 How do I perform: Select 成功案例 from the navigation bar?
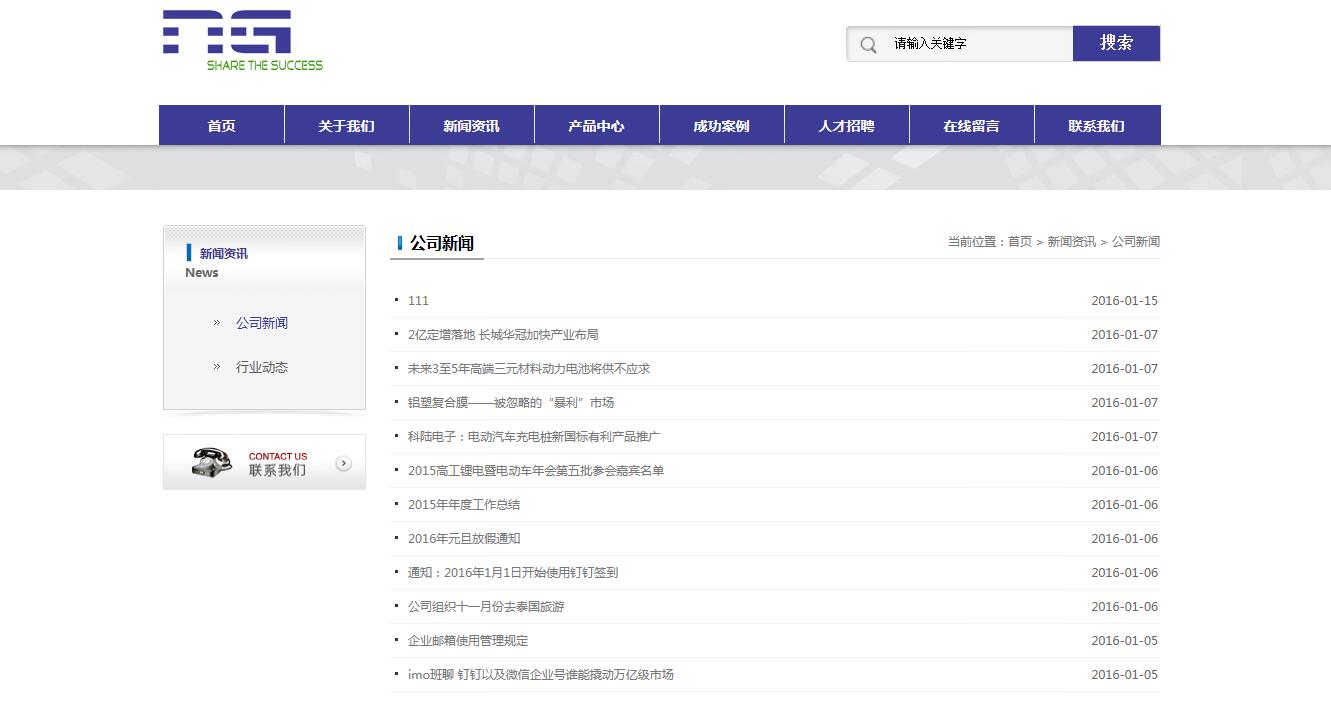(721, 126)
